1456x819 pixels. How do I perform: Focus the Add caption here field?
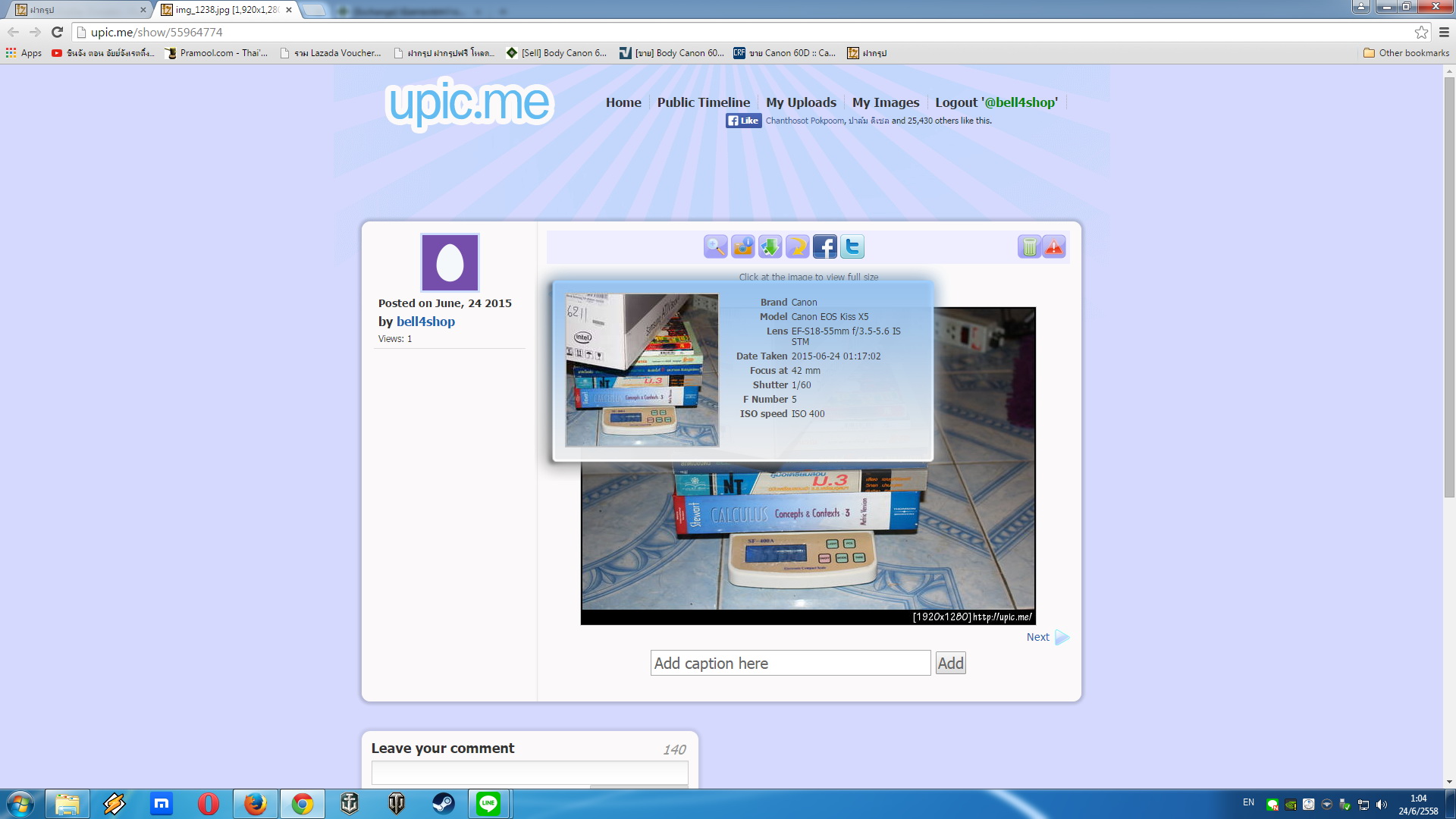790,664
